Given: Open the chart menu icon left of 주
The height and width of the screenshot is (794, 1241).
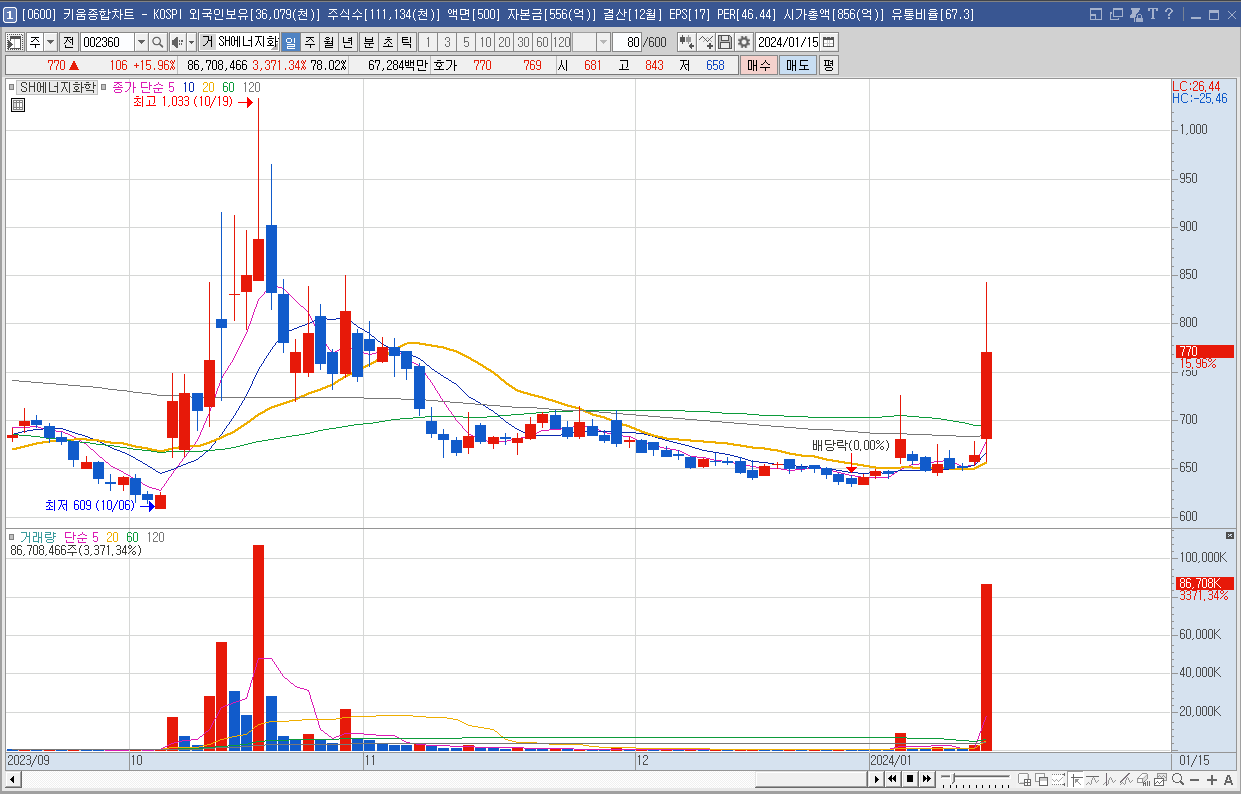Looking at the screenshot, I should tap(15, 42).
